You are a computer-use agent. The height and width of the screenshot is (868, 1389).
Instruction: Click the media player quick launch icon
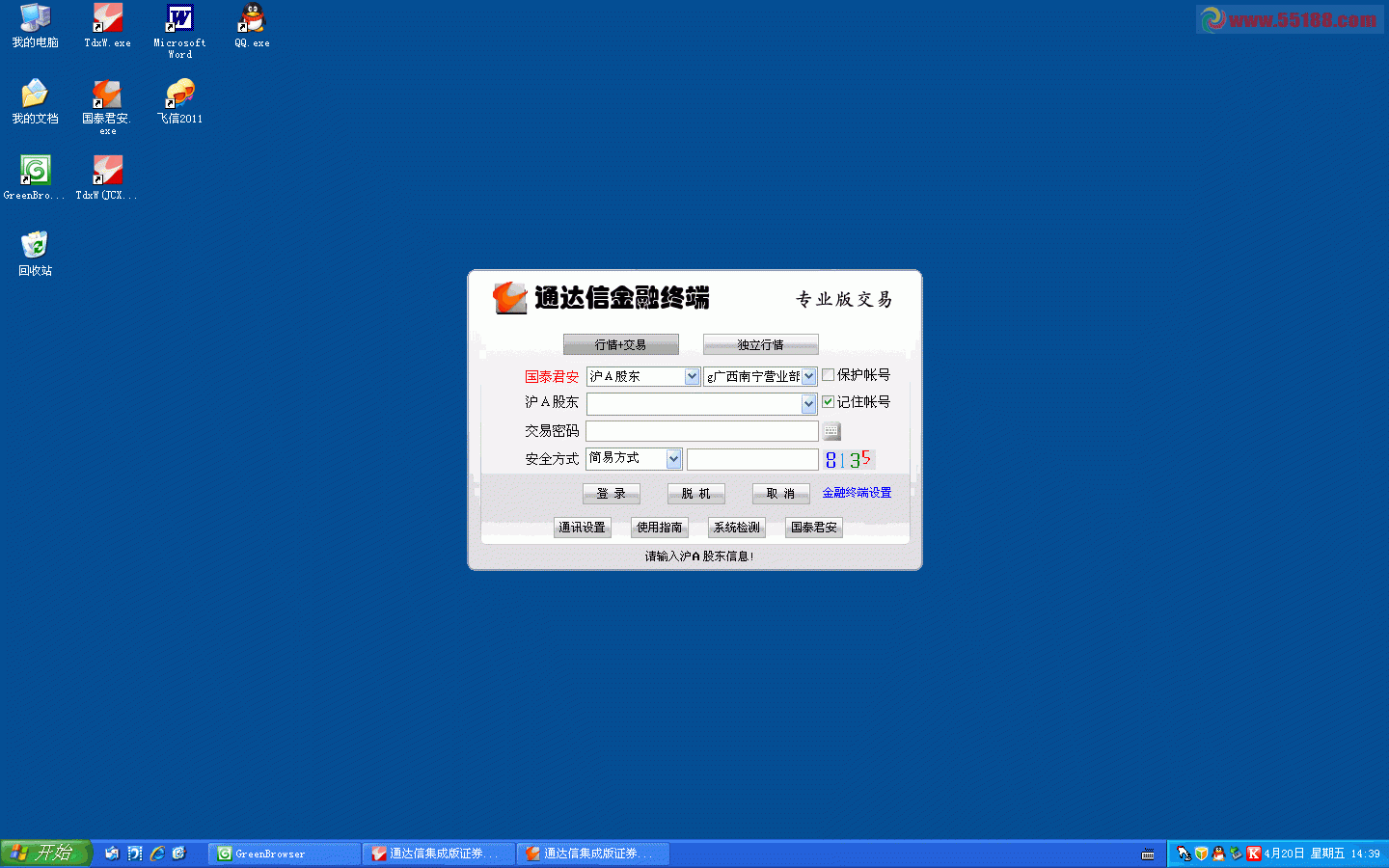tap(134, 854)
